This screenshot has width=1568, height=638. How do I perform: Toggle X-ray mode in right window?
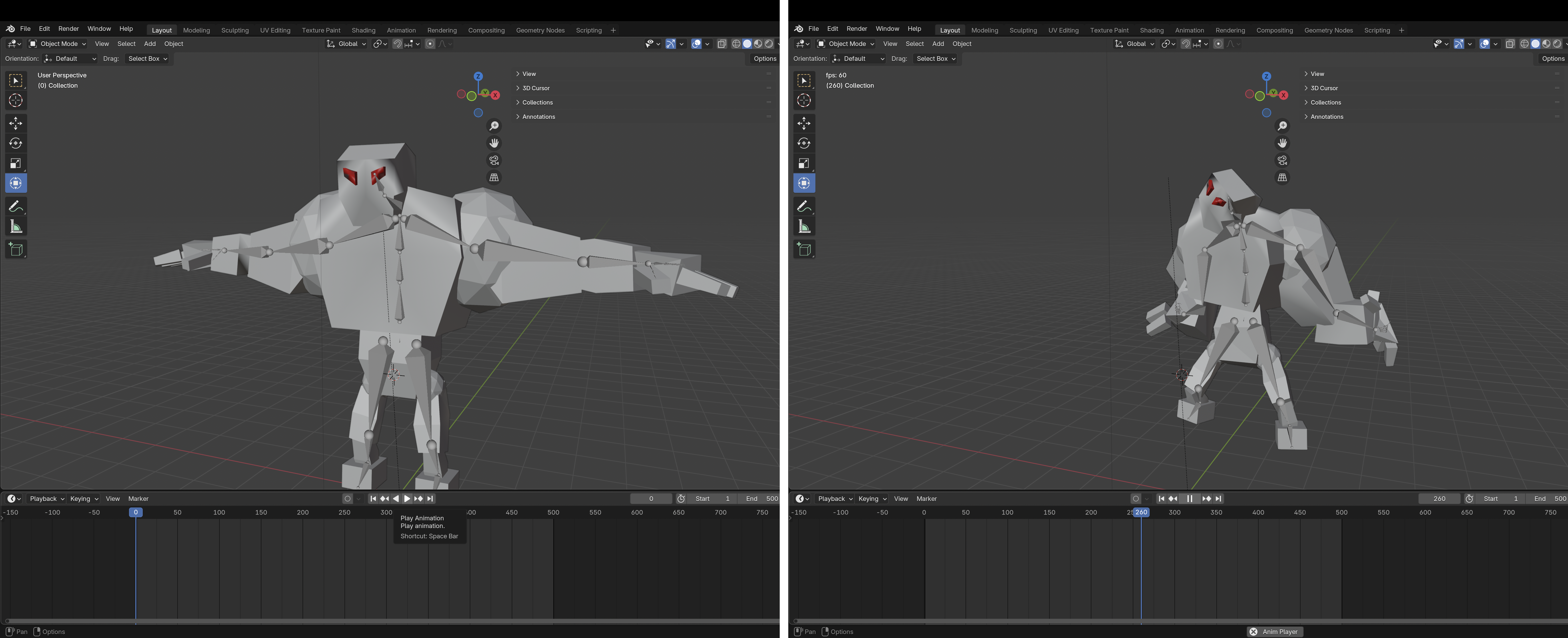1510,44
